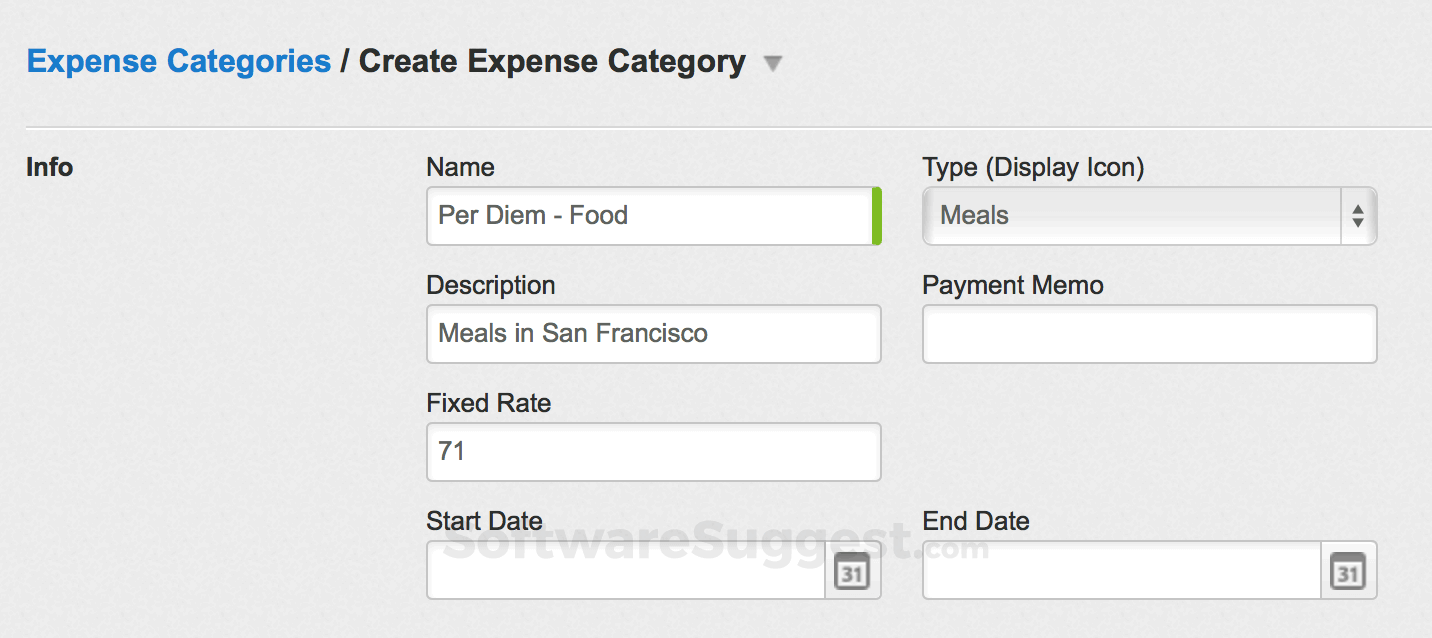1432x638 pixels.
Task: Go back to Expense Categories link
Action: click(179, 61)
